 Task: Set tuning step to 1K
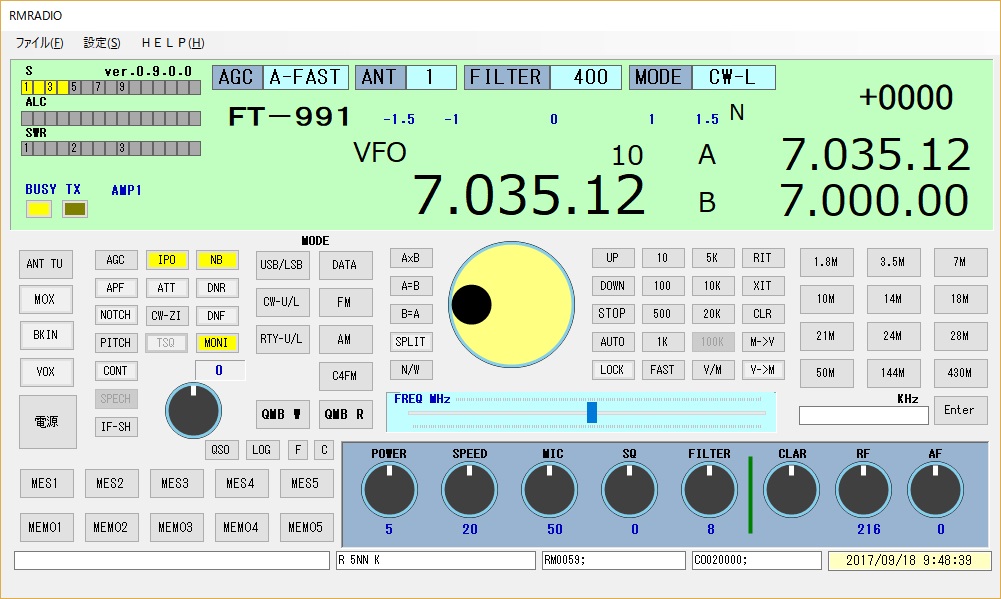tap(663, 342)
